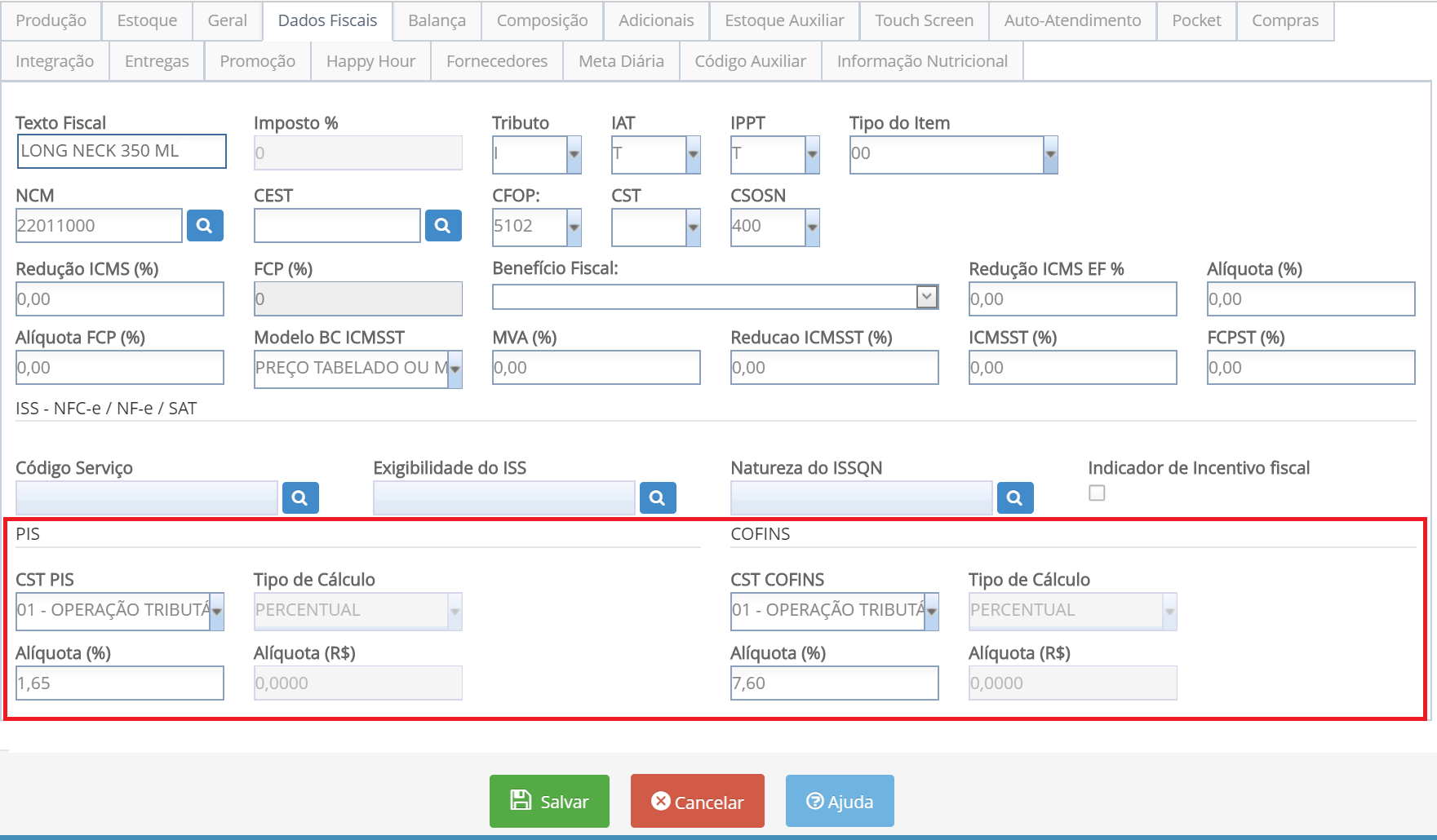Go to Auto-Atendimento tab
Image resolution: width=1437 pixels, height=840 pixels.
point(1073,20)
